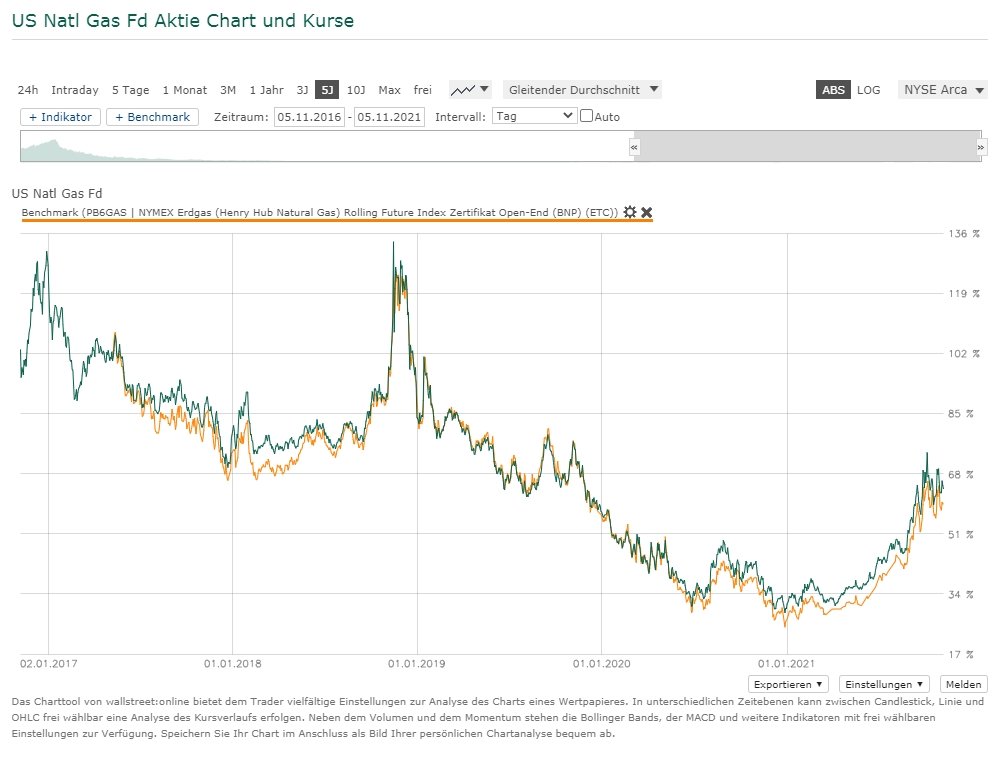Click the start date field 05.11.2016
The width and height of the screenshot is (1004, 774).
tap(310, 117)
